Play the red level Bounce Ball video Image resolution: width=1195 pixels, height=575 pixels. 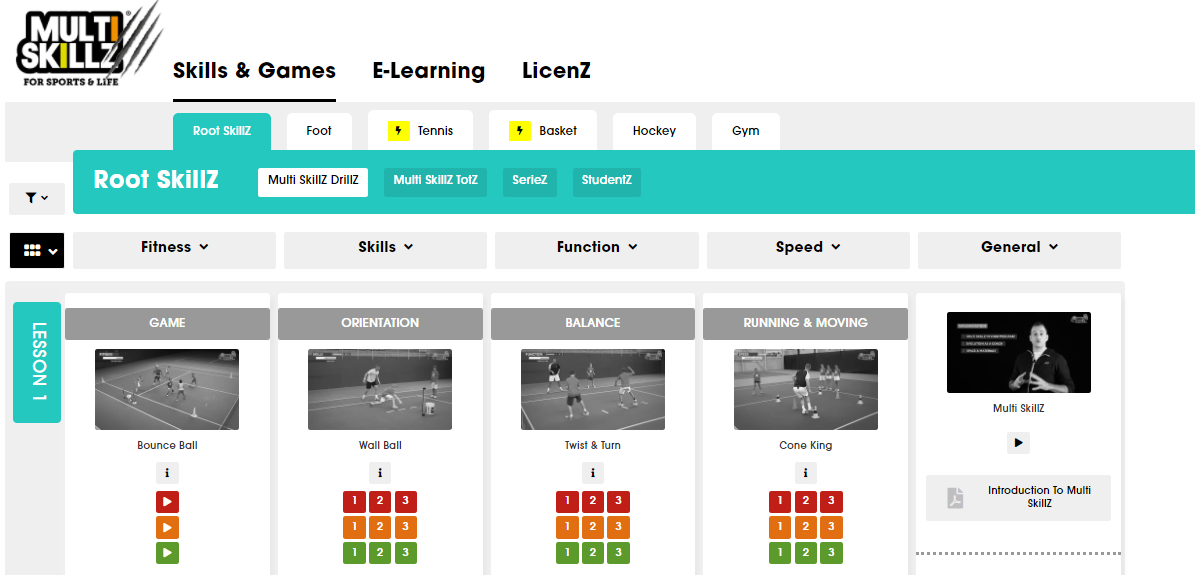point(167,501)
